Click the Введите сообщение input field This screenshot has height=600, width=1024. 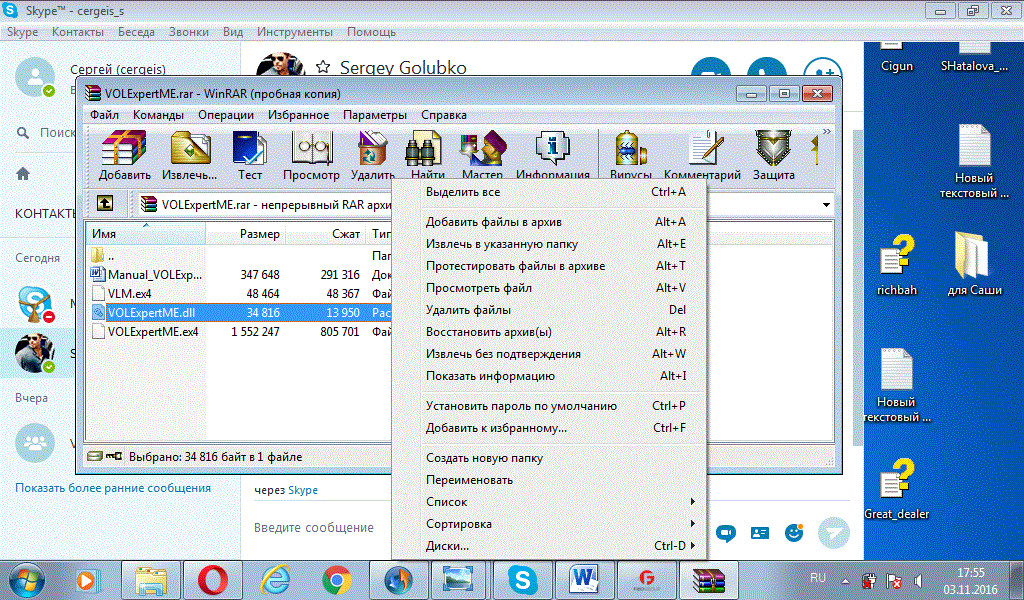tap(313, 528)
